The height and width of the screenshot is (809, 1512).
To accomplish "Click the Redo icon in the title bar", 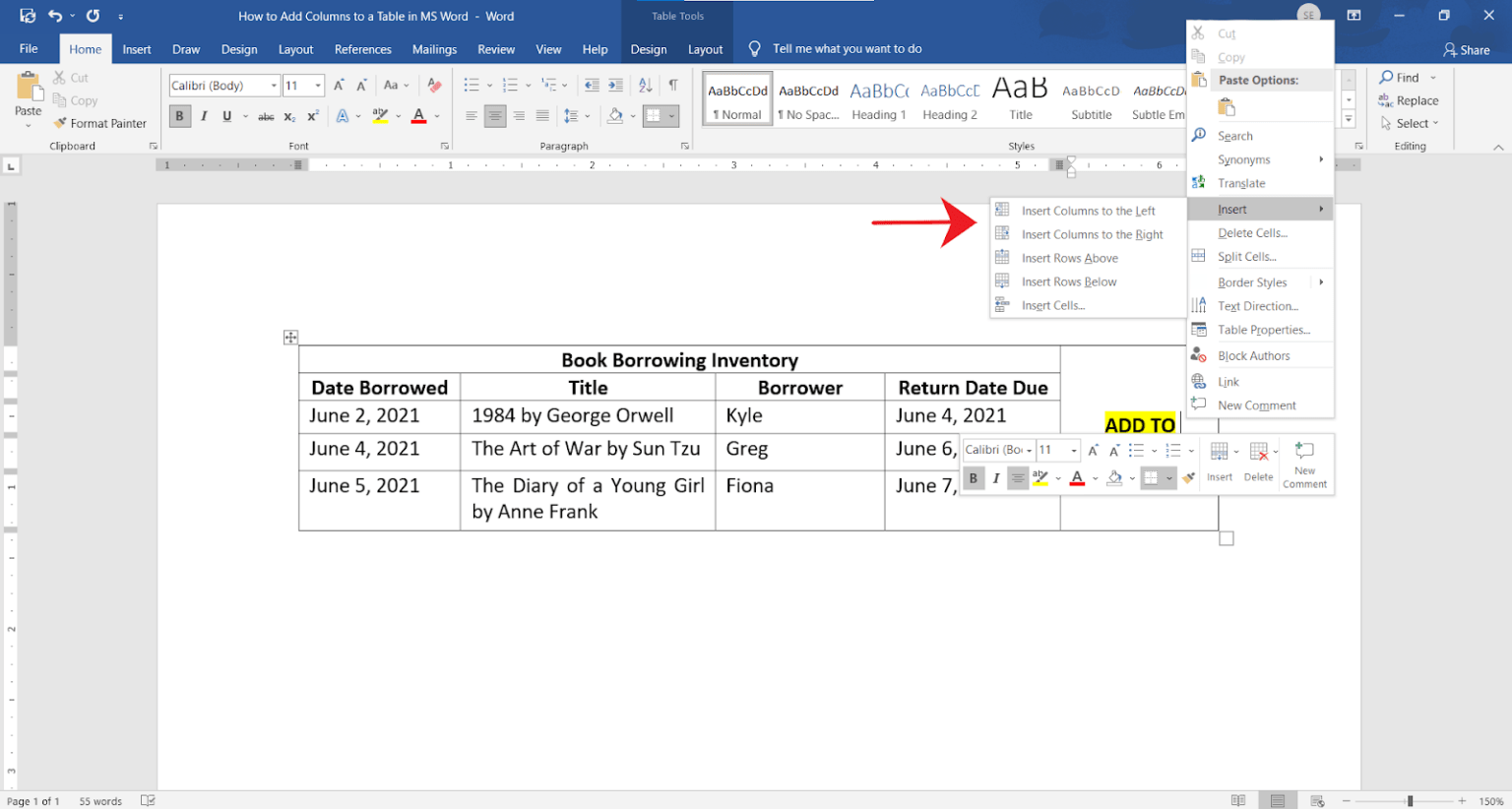I will 93,16.
